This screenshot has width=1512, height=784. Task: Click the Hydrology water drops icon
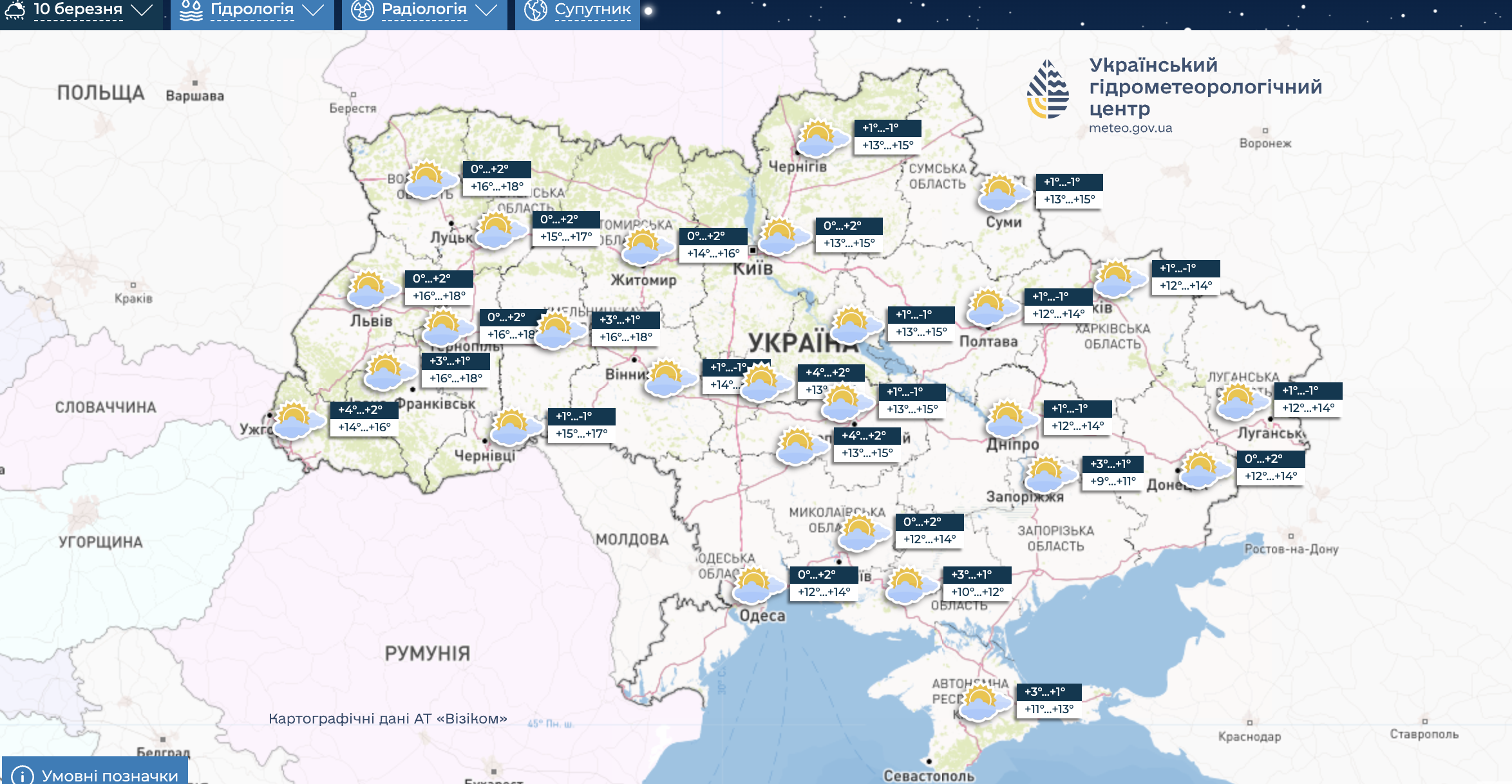pos(191,10)
